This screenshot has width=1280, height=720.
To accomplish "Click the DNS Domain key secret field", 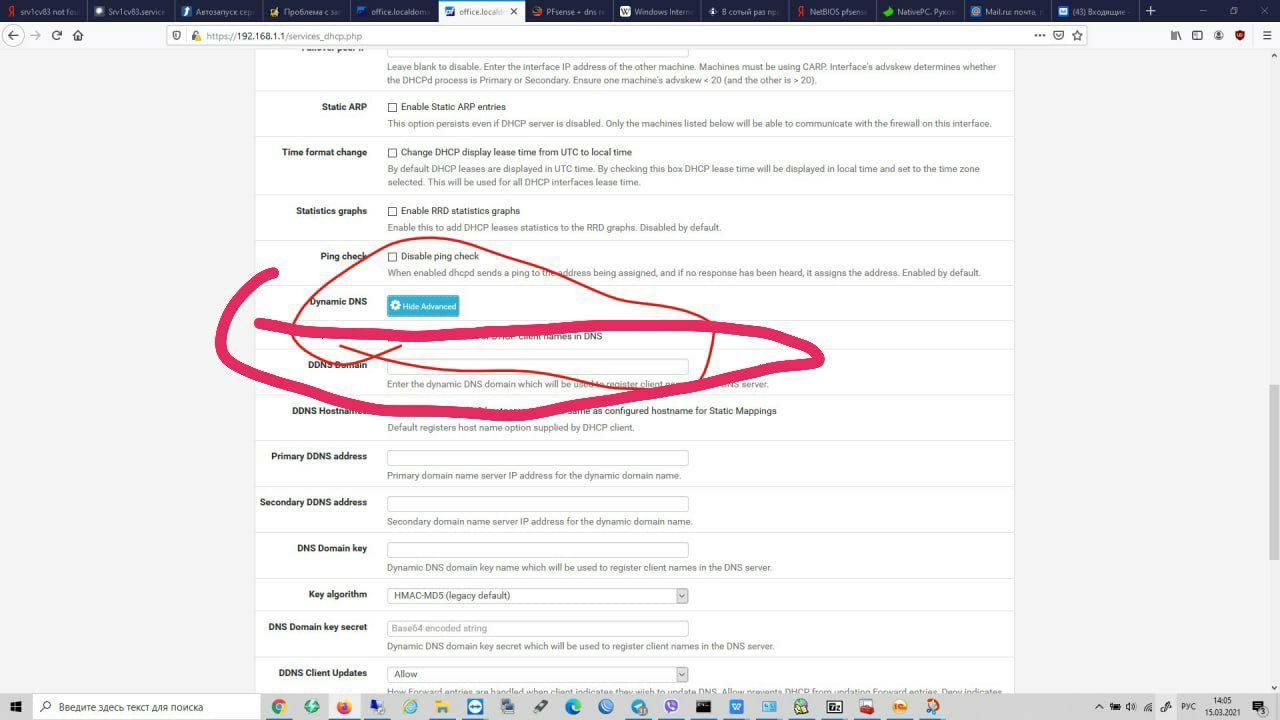I will (538, 628).
